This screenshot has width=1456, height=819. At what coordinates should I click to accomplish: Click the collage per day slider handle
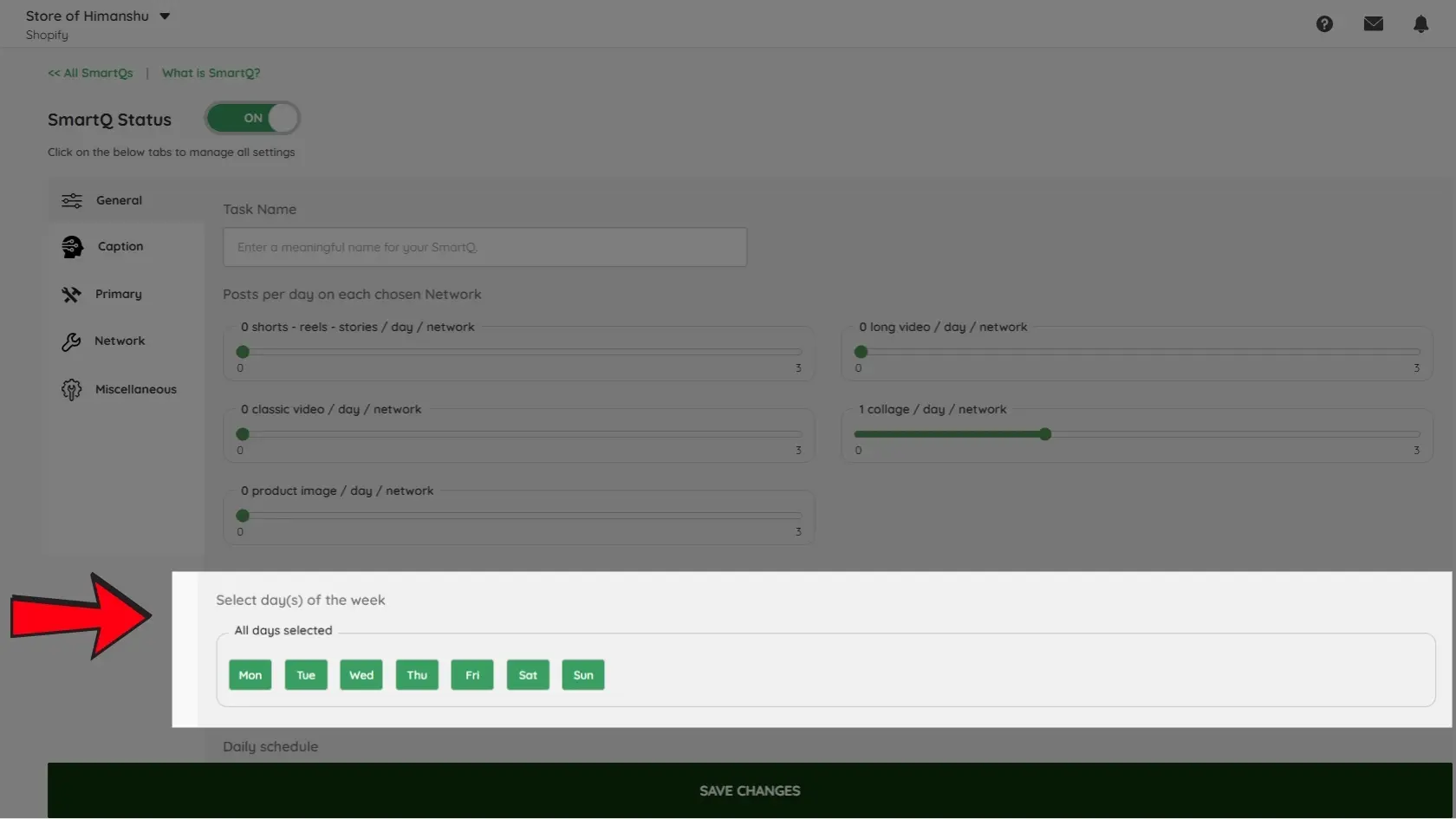pos(1045,434)
